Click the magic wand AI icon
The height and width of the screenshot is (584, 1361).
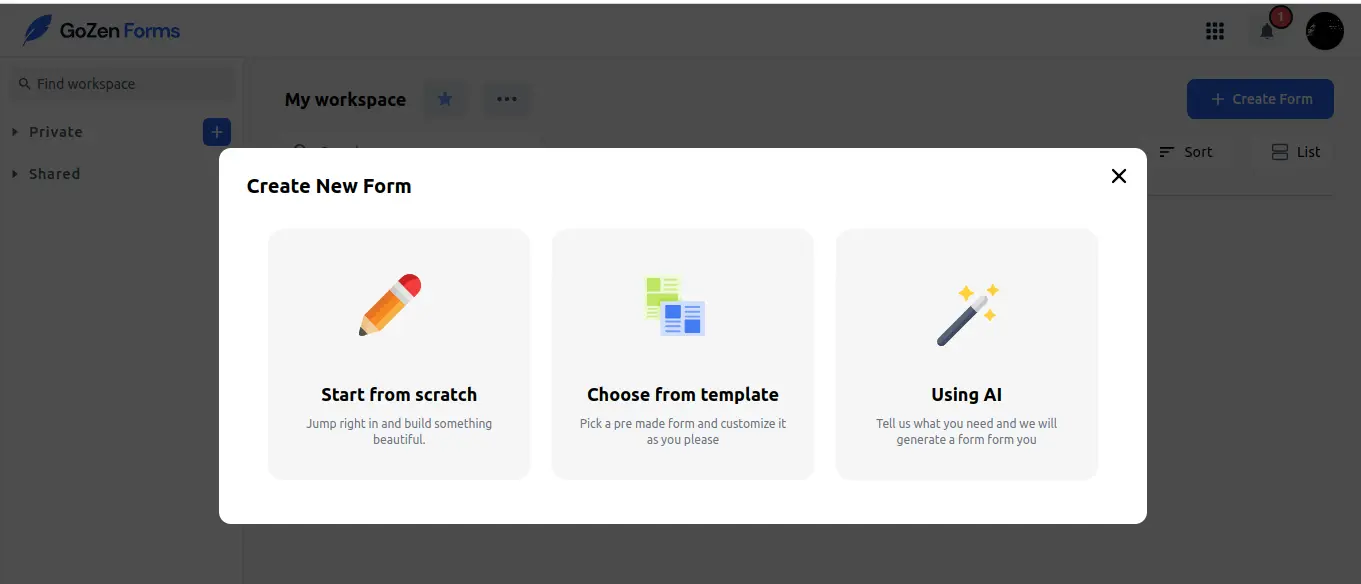[967, 315]
